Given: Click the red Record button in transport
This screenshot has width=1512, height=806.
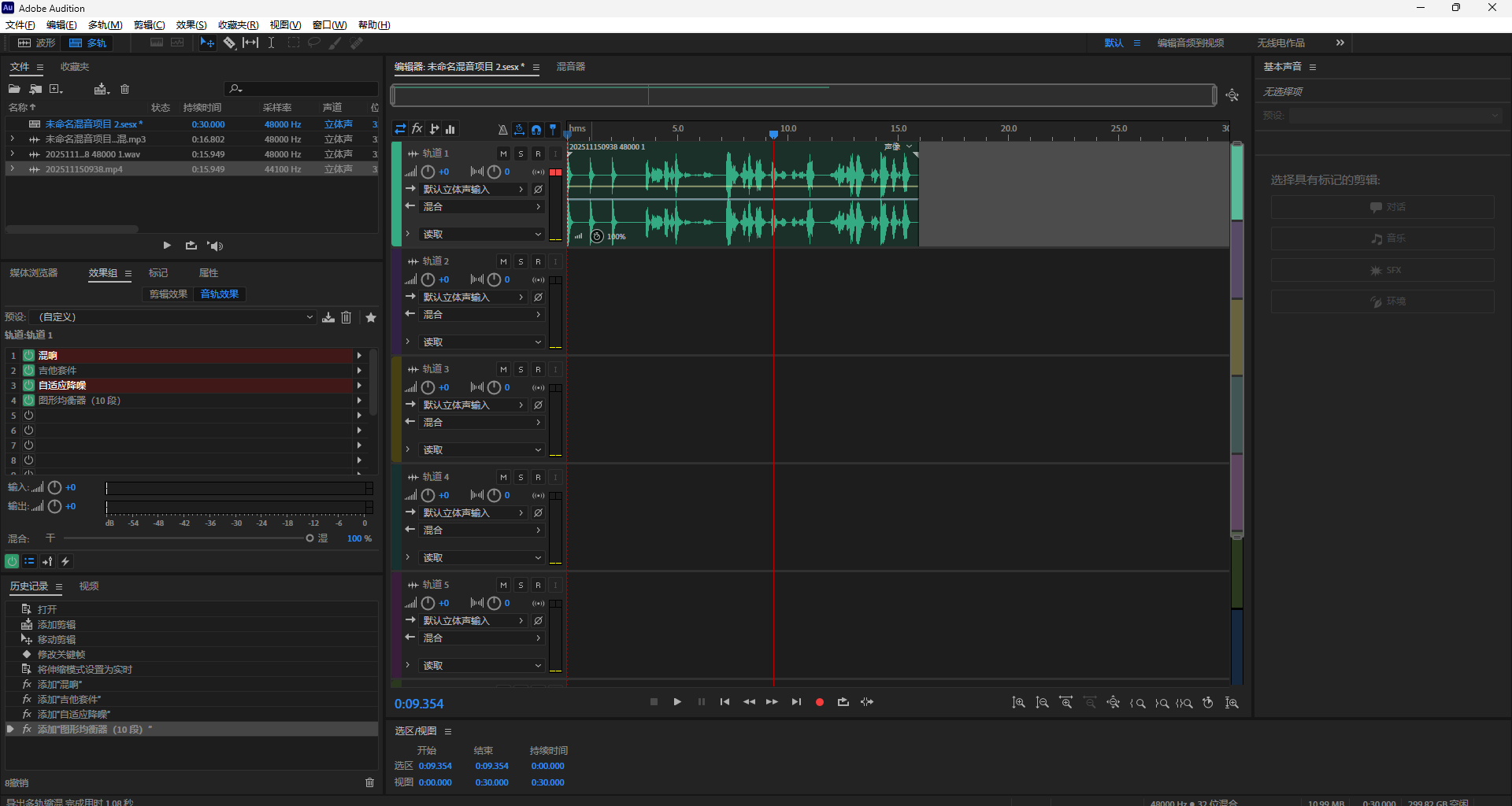Looking at the screenshot, I should tap(819, 702).
